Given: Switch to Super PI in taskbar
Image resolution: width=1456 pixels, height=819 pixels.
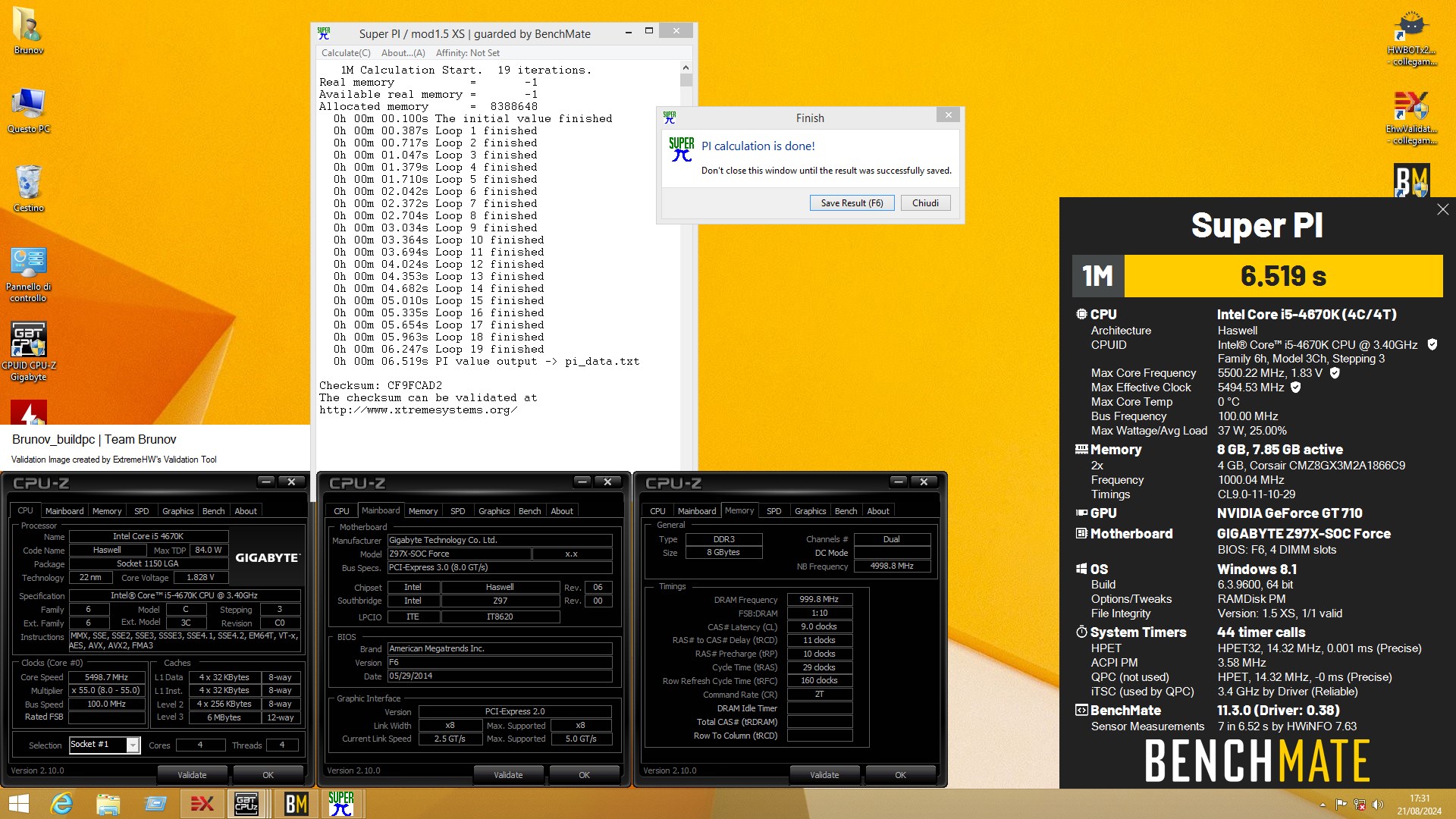Looking at the screenshot, I should tap(341, 804).
